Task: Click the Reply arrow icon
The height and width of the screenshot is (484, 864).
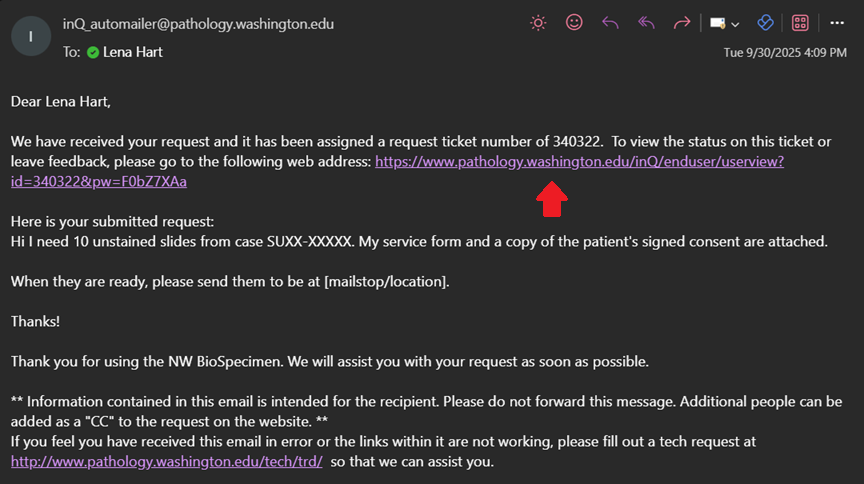Action: tap(610, 23)
